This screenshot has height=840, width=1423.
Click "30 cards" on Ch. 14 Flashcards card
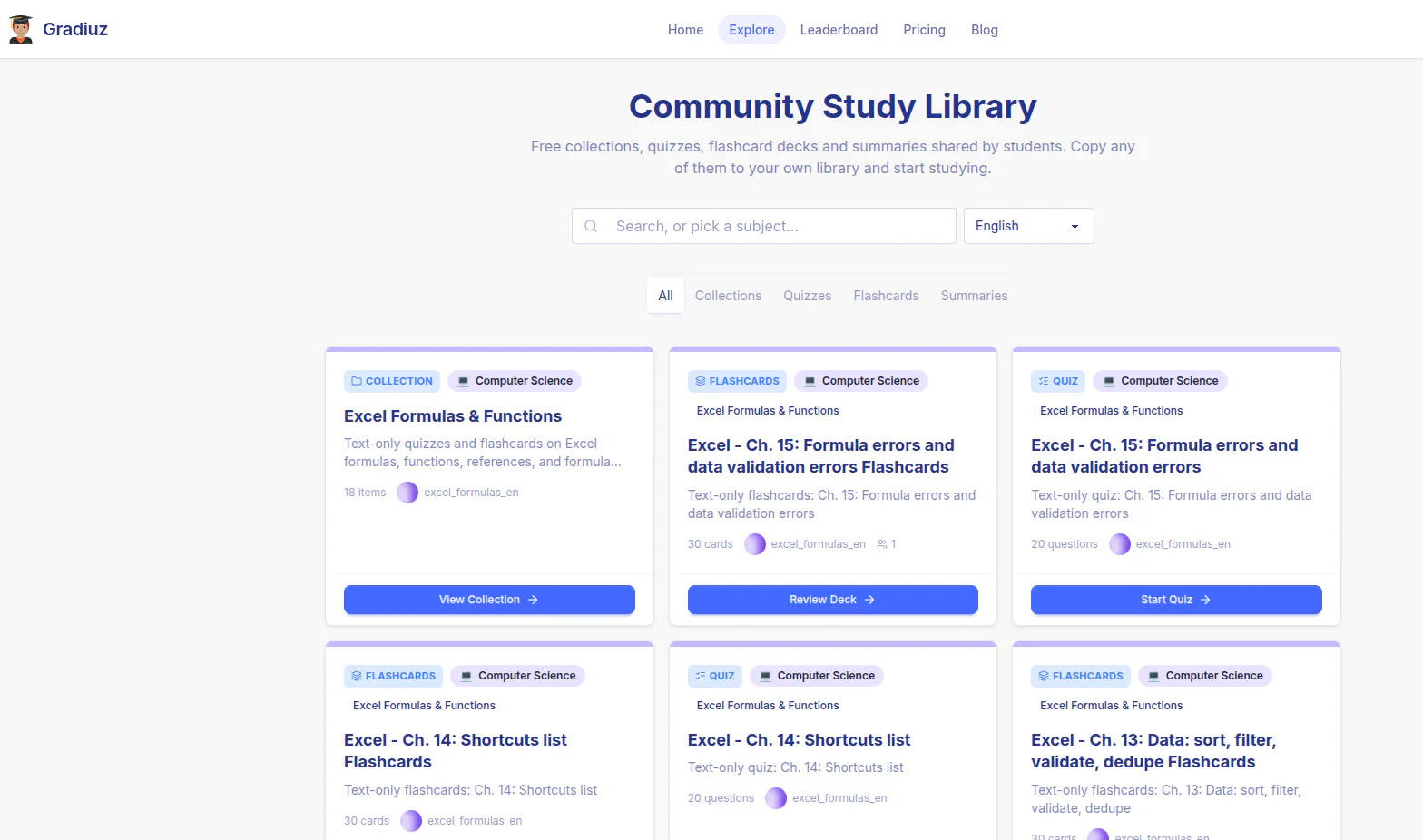367,821
